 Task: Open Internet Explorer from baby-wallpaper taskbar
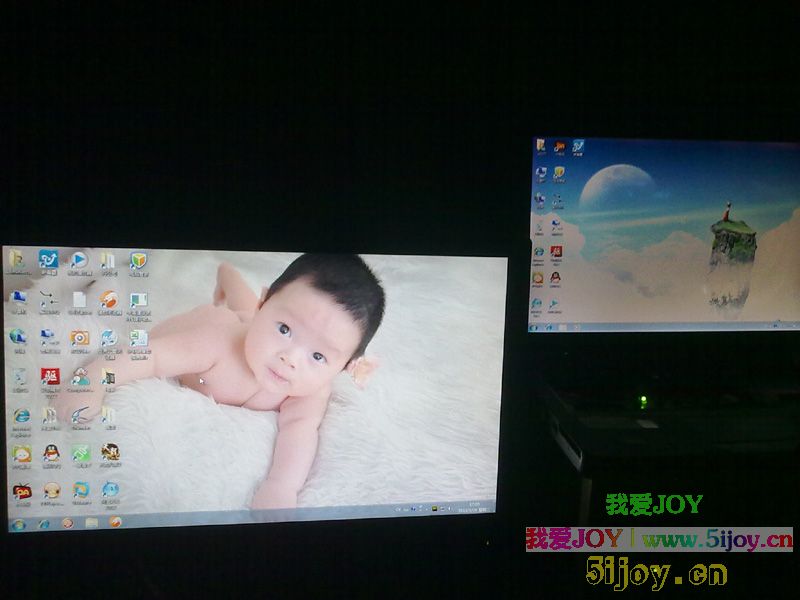pyautogui.click(x=44, y=524)
